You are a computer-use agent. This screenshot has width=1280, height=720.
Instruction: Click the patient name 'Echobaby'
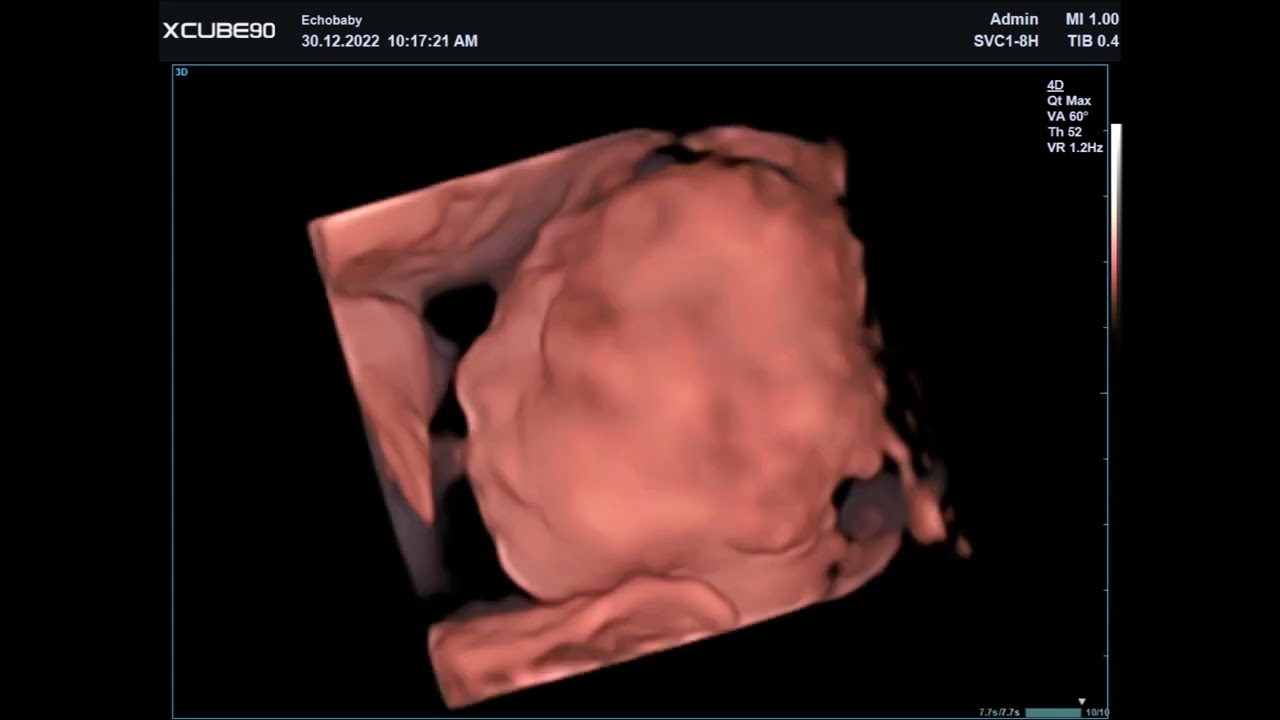332,20
